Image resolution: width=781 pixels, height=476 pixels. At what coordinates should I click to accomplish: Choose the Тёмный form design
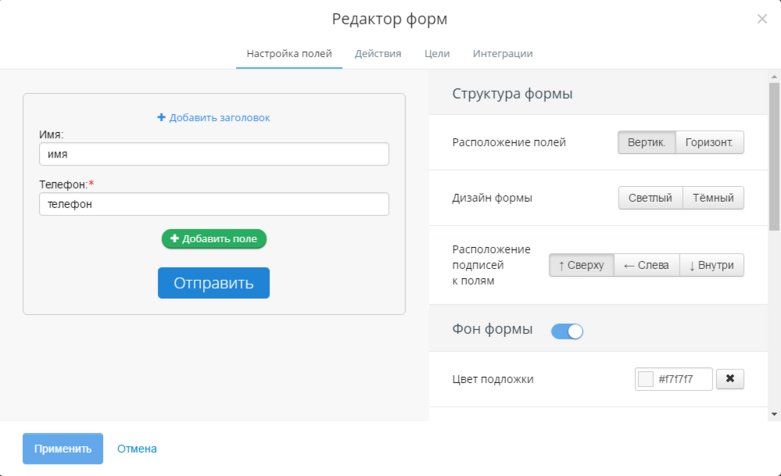(x=713, y=198)
